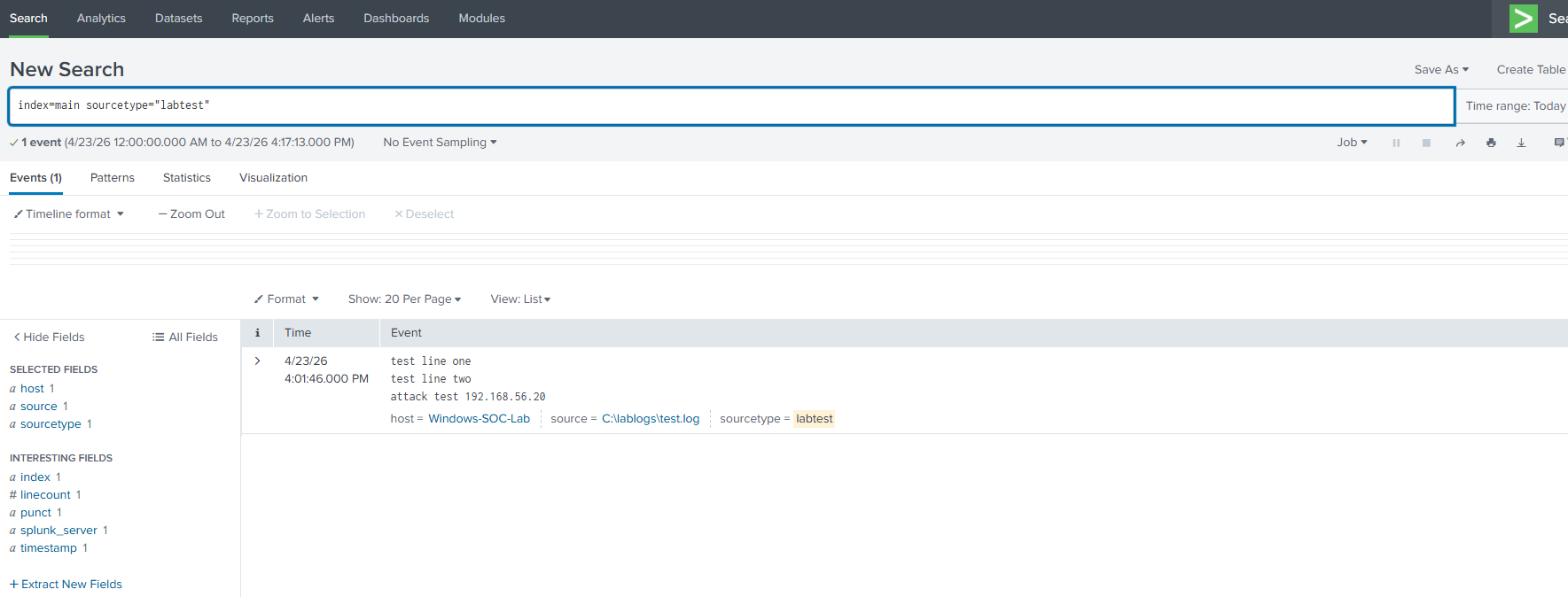Switch to the Statistics tab
Image resolution: width=1568 pixels, height=597 pixels.
187,178
